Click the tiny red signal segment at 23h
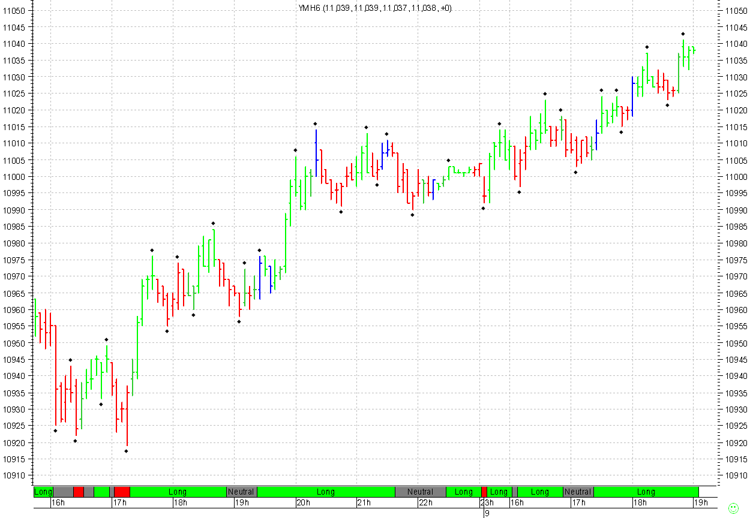The height and width of the screenshot is (518, 750). point(484,492)
